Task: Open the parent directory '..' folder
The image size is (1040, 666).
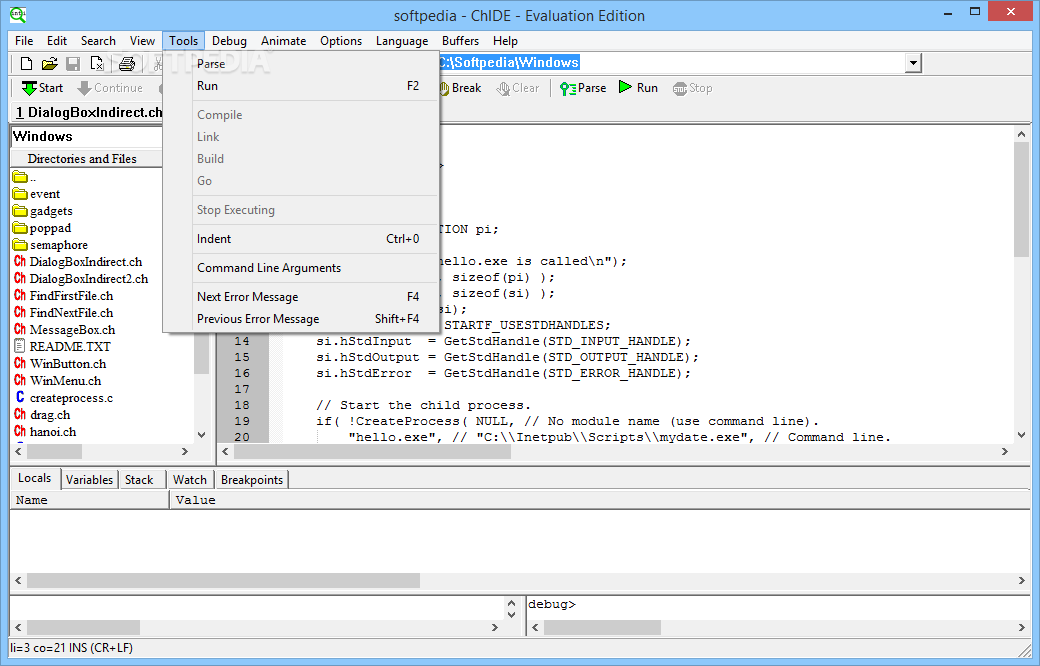Action: (x=24, y=177)
